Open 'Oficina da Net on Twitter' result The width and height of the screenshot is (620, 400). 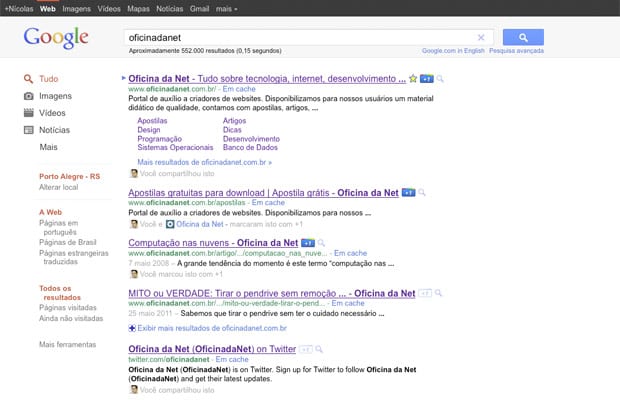212,349
